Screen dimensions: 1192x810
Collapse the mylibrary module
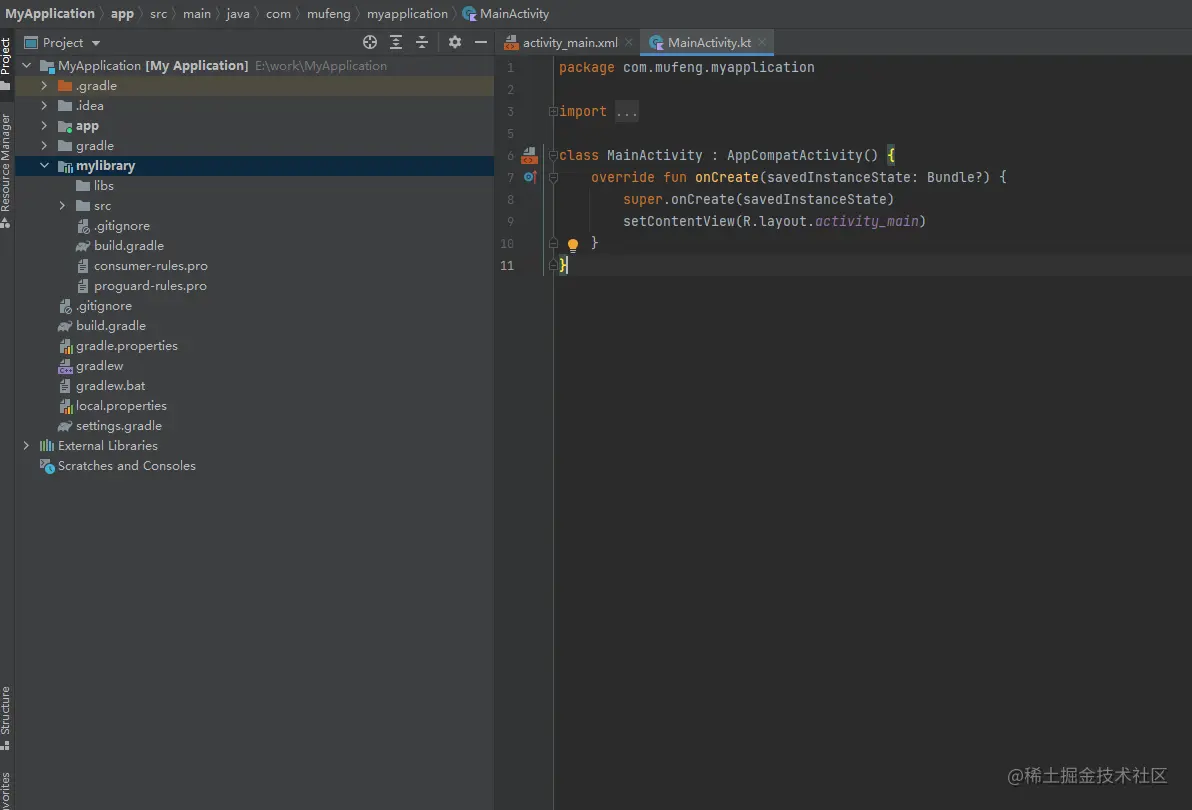(x=44, y=166)
